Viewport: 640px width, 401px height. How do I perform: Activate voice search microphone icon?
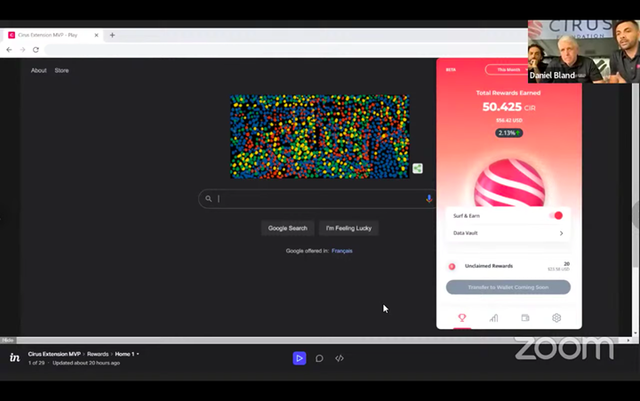[x=429, y=198]
